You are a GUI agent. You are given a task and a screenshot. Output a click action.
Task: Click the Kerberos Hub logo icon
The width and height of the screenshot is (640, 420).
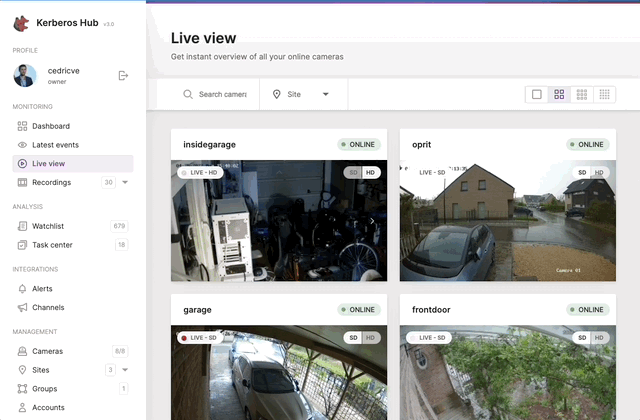pyautogui.click(x=21, y=23)
